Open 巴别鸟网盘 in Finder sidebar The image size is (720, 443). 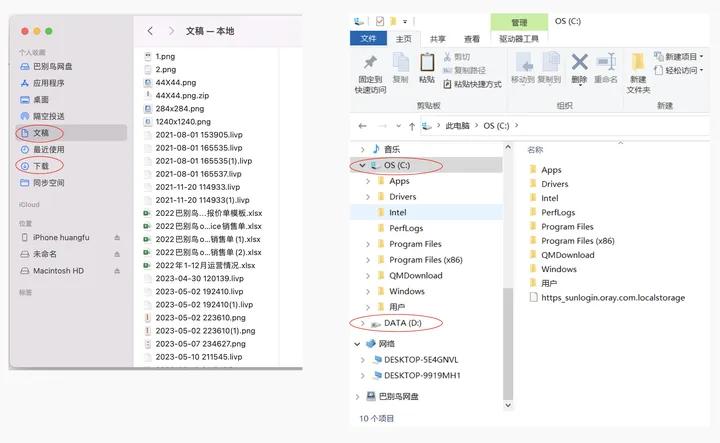click(46, 67)
